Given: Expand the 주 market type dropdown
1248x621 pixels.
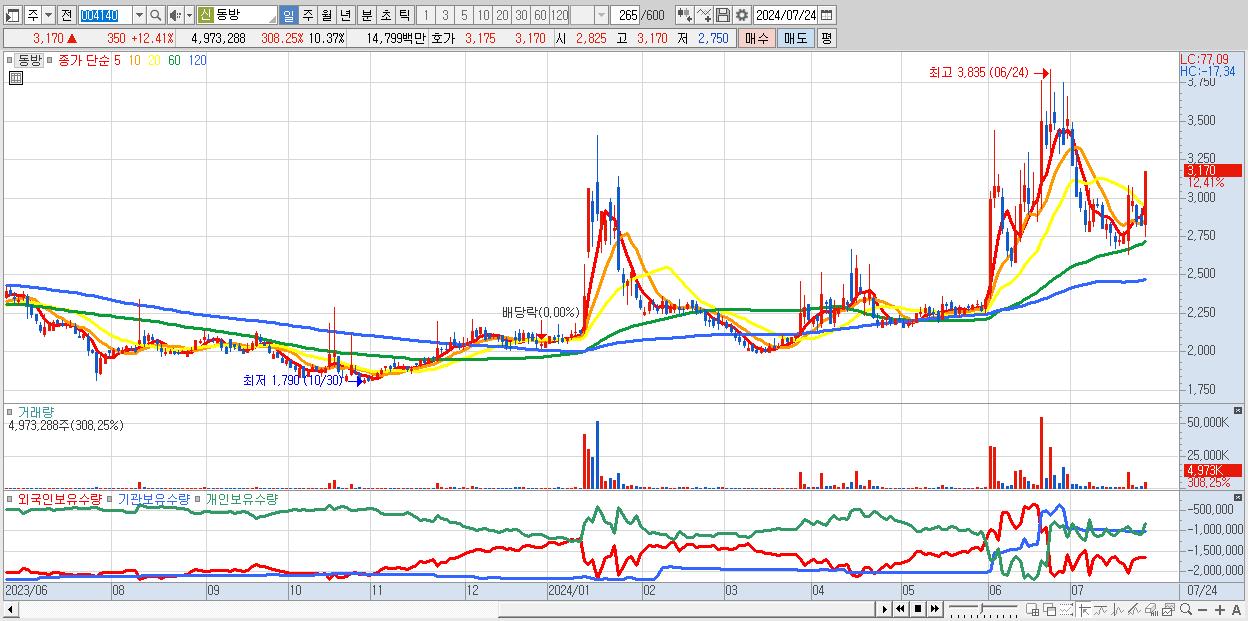Looking at the screenshot, I should point(48,16).
